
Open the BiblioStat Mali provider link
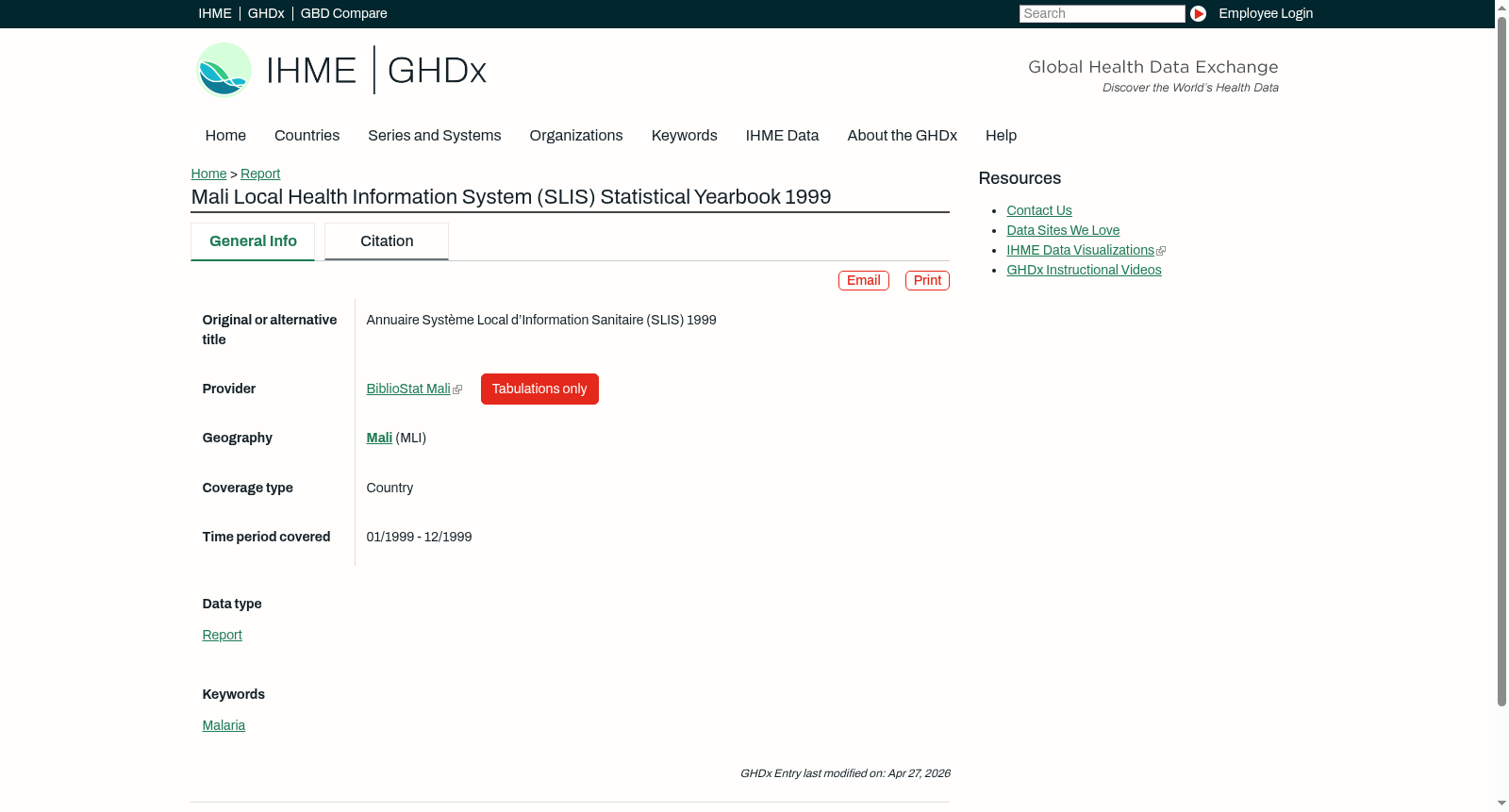(x=408, y=389)
